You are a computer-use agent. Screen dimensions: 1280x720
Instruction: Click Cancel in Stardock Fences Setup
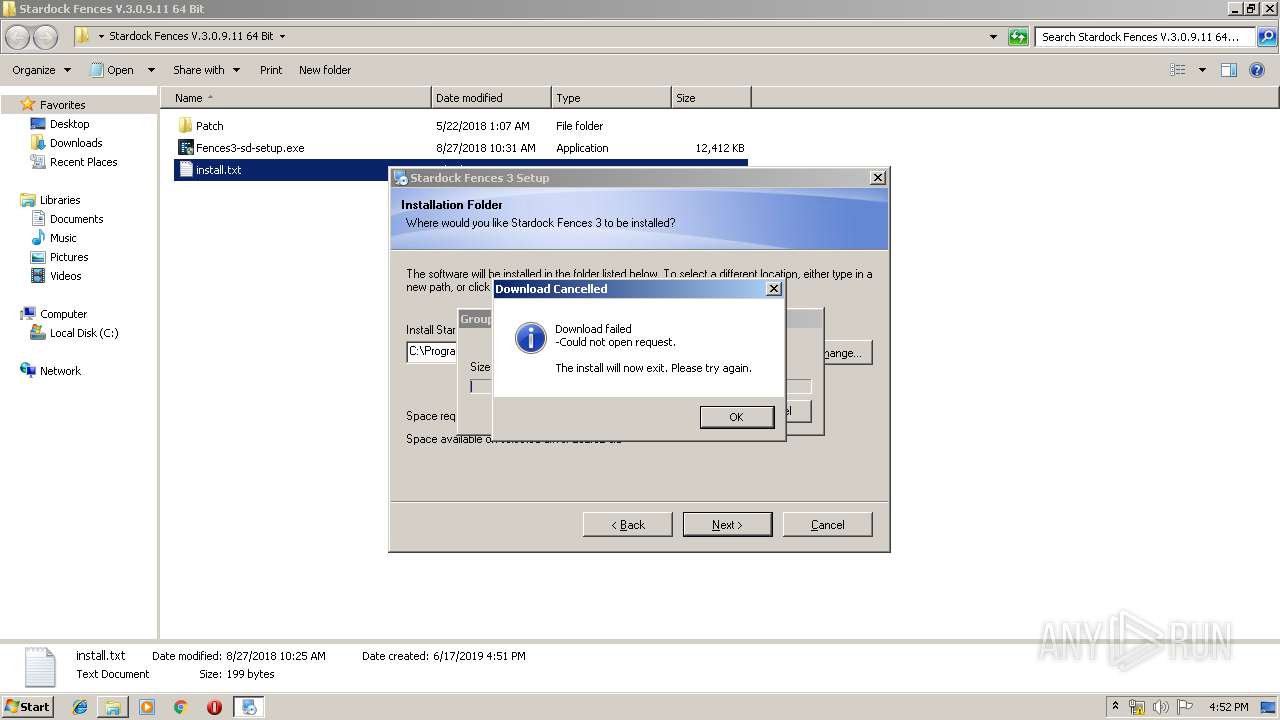827,525
